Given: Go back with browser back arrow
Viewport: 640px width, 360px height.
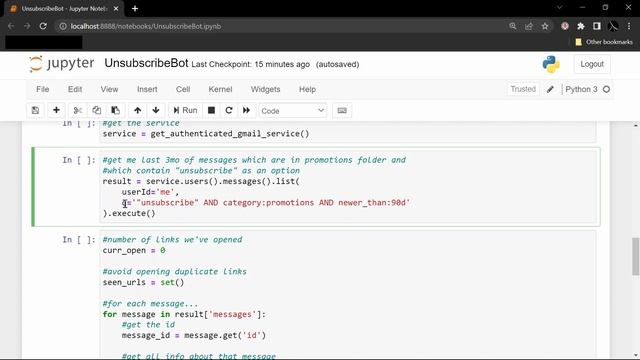Looking at the screenshot, I should [11, 26].
